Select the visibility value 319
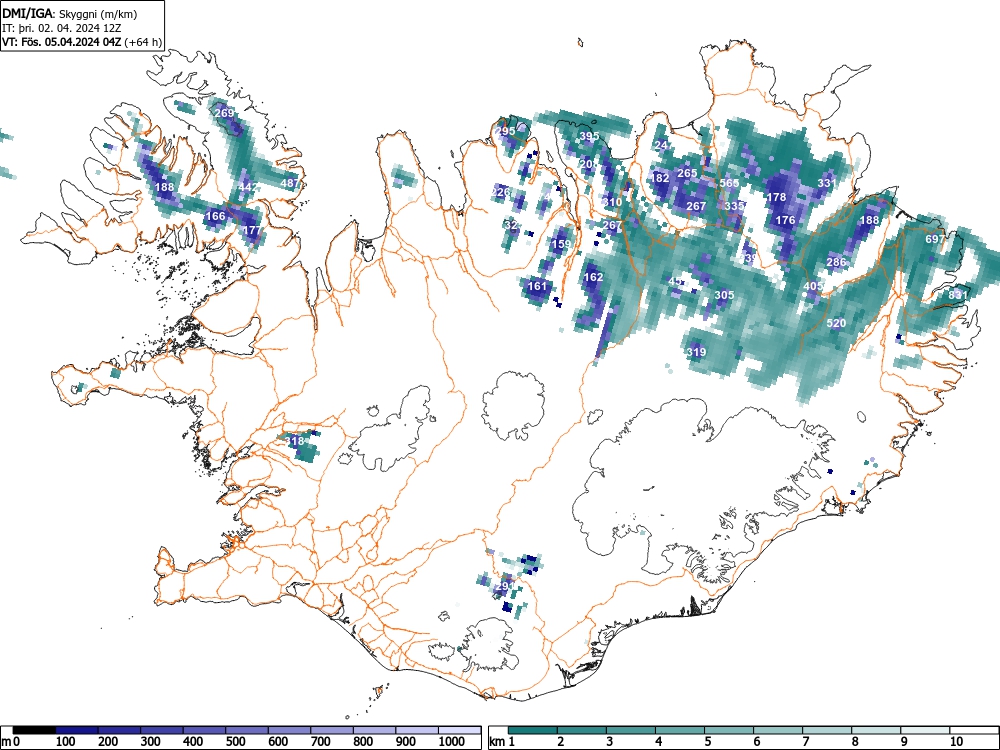1000x750 pixels. click(x=696, y=351)
